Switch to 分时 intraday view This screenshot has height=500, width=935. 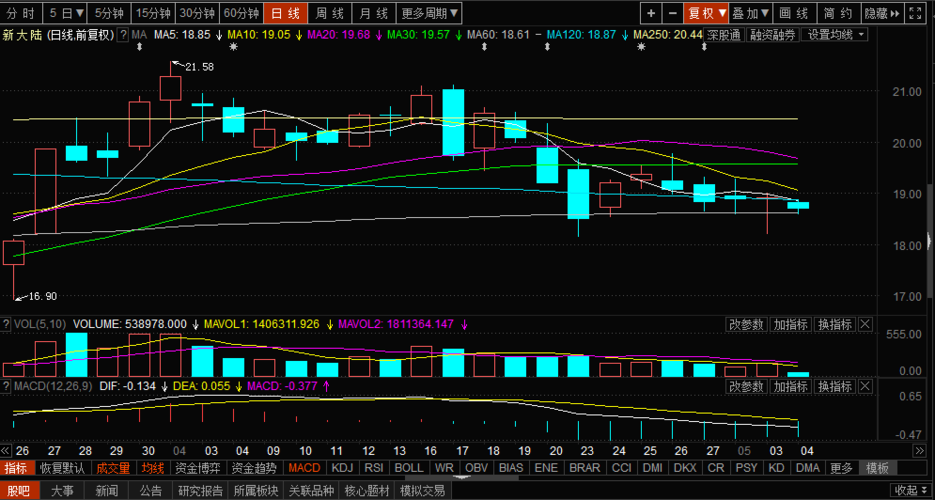pyautogui.click(x=23, y=13)
